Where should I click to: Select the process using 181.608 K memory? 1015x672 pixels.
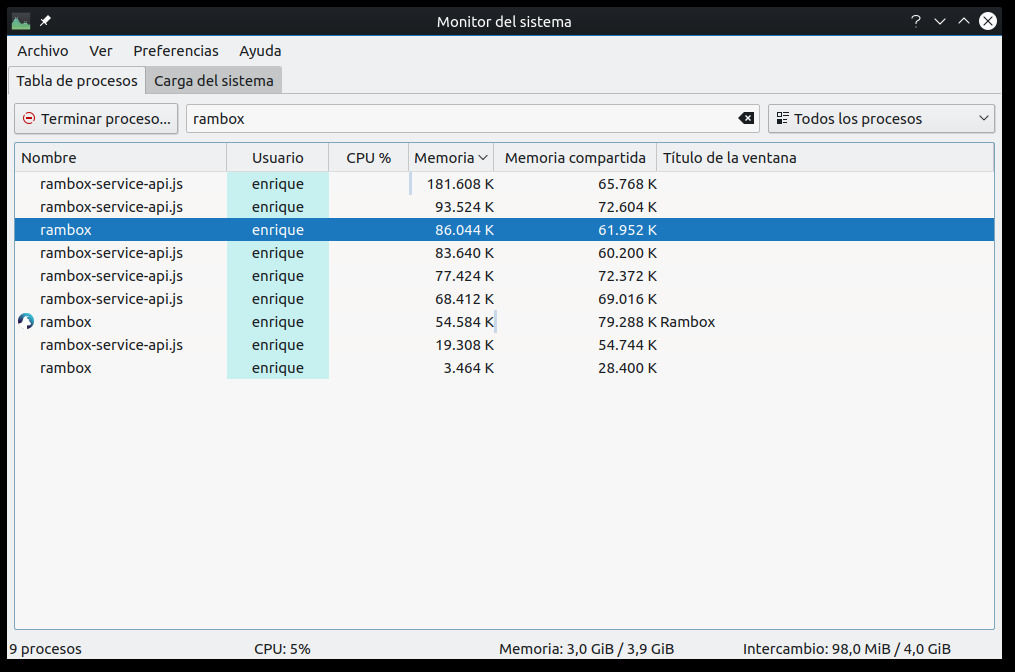coord(504,184)
